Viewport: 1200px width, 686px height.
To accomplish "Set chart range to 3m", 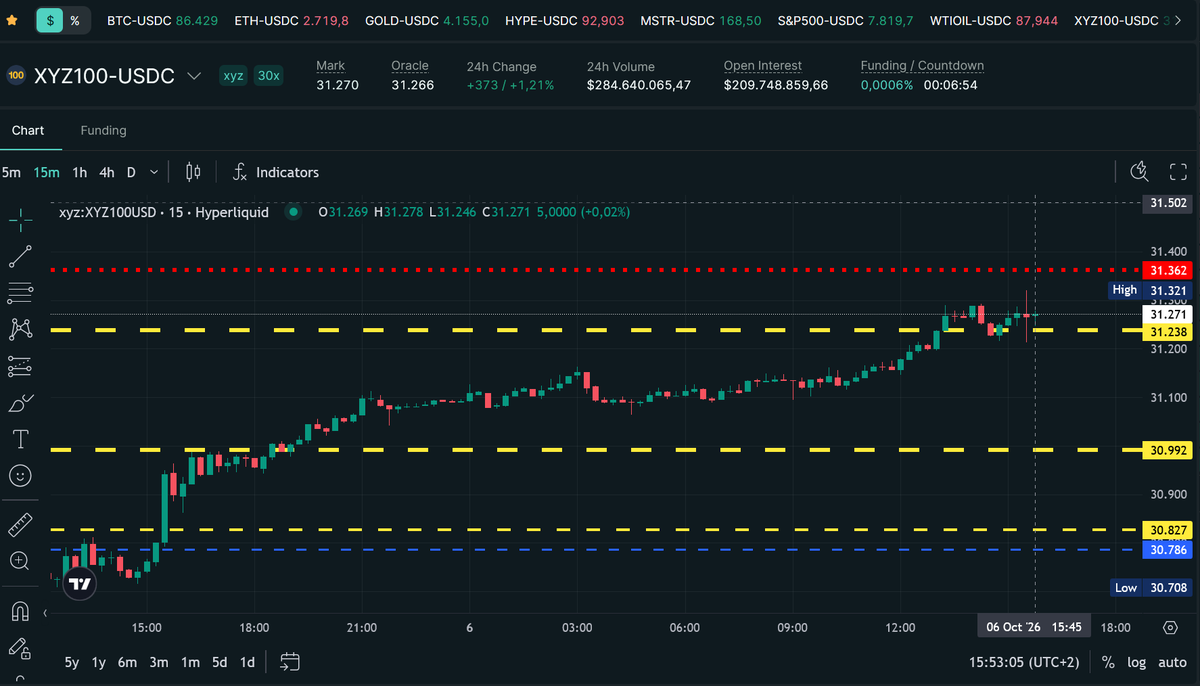I will pyautogui.click(x=159, y=662).
